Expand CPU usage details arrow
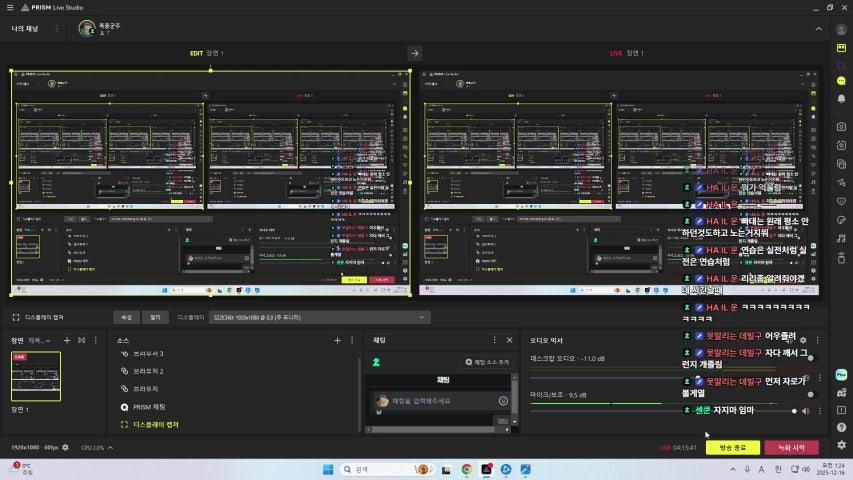853x480 pixels. 110,448
